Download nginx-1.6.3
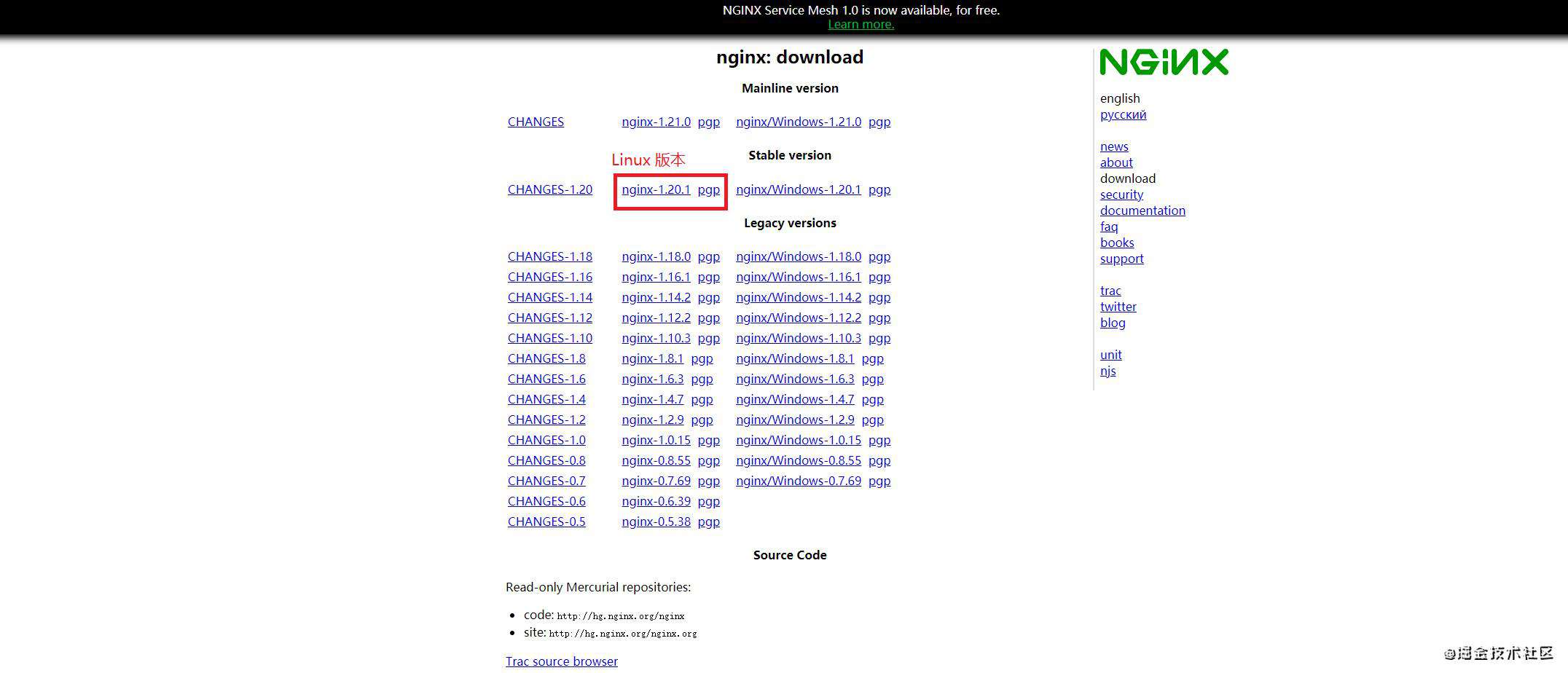Screen dimensions: 1568x673 pos(653,379)
